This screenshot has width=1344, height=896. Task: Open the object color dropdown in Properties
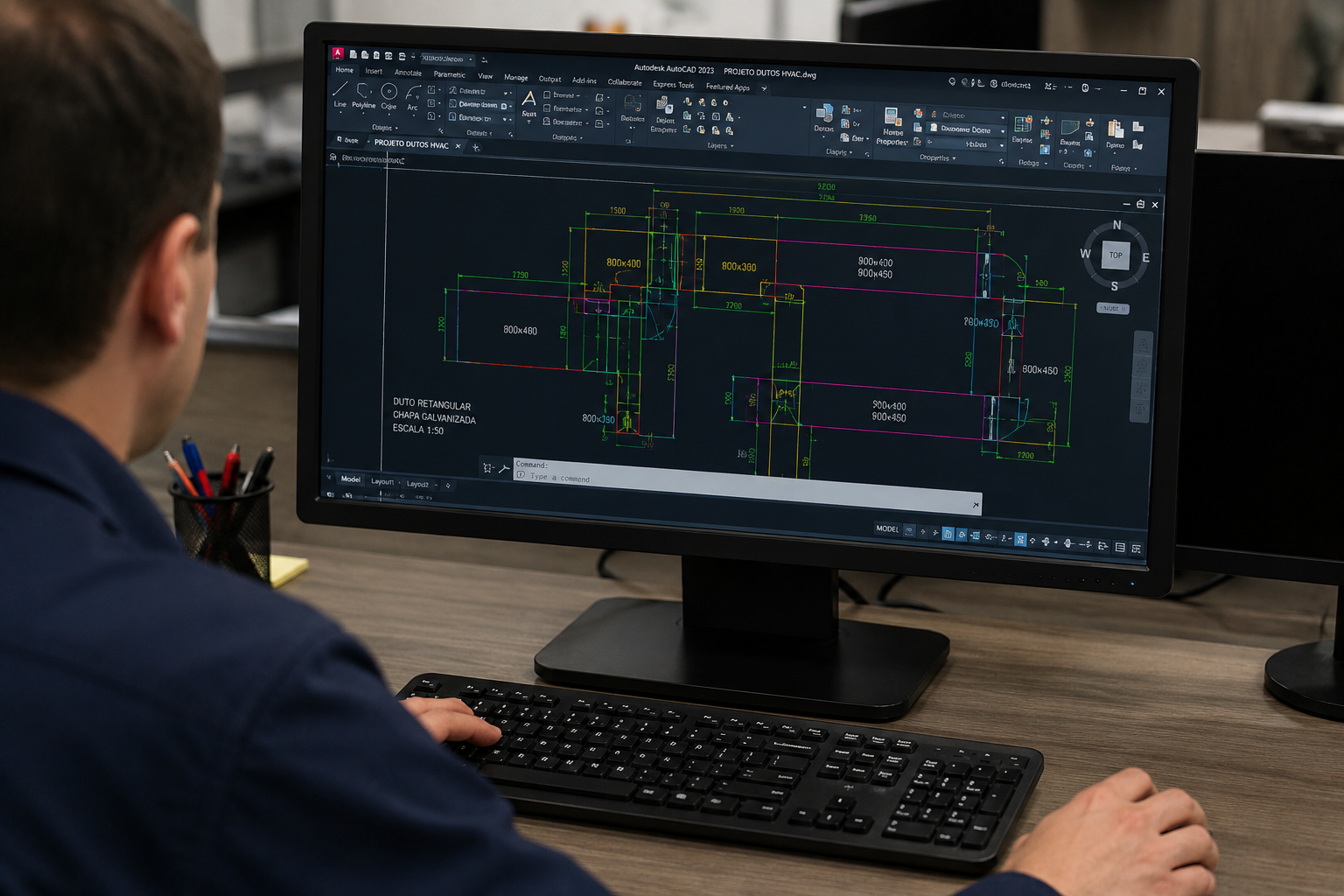point(966,115)
